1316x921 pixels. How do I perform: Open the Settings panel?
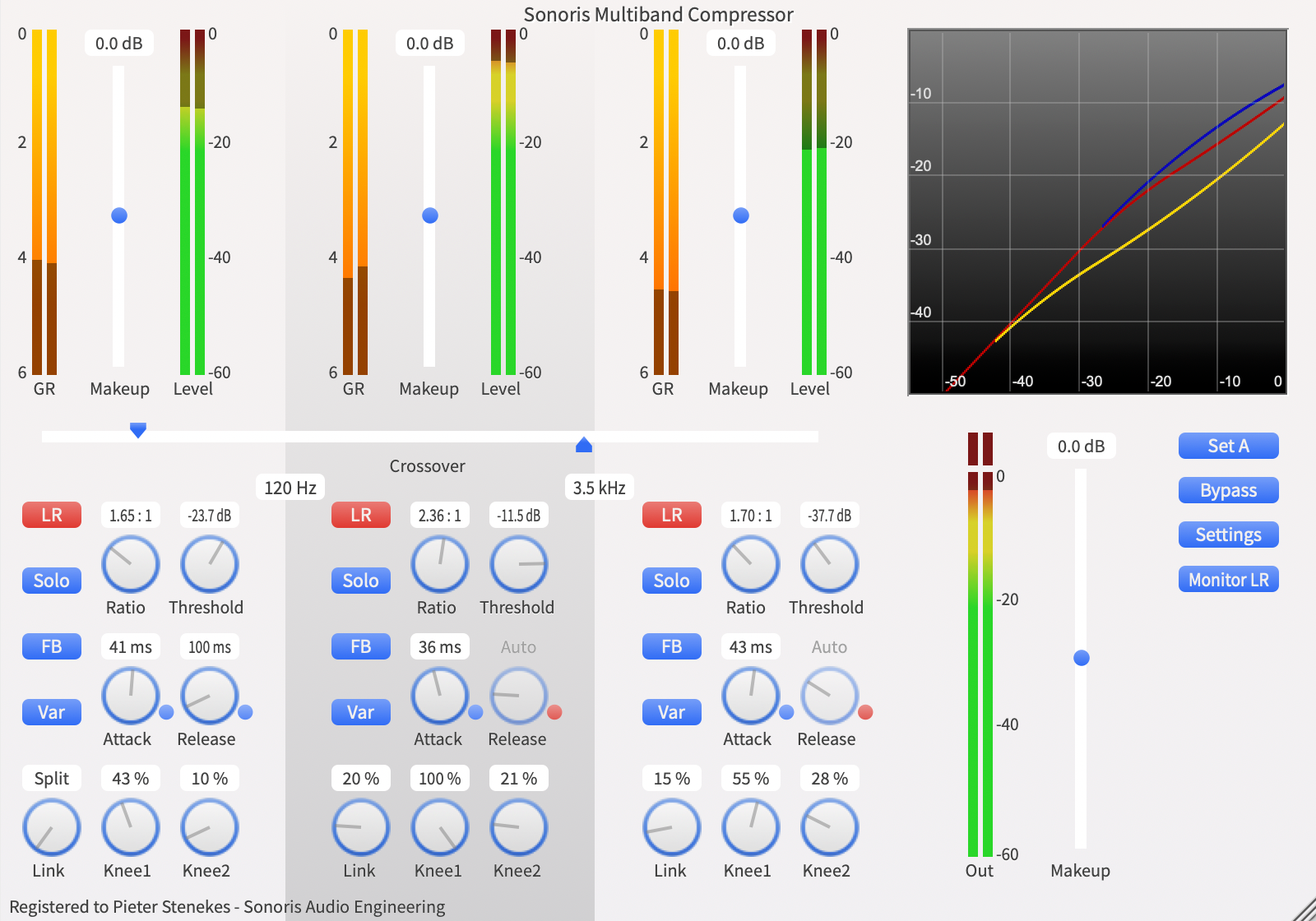[1228, 535]
